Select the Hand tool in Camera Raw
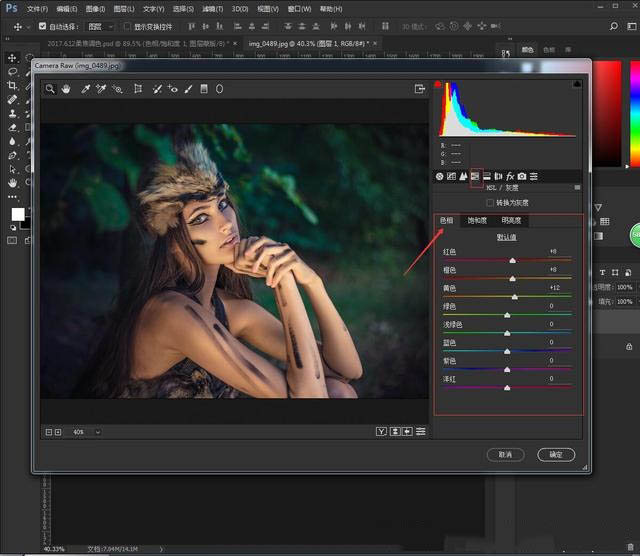This screenshot has width=640, height=556. coord(66,89)
